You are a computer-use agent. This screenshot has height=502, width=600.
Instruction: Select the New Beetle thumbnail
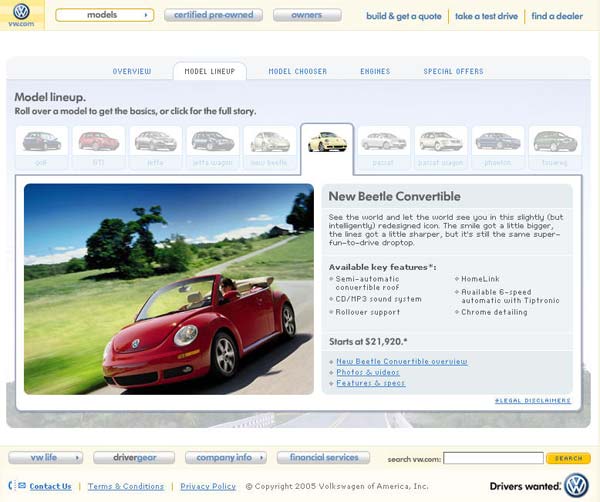point(270,147)
